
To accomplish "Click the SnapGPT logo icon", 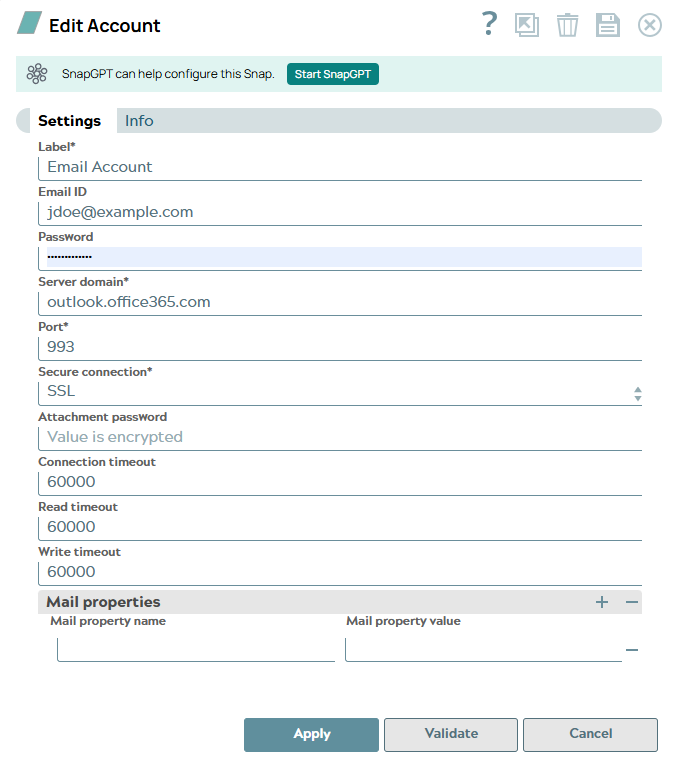I will click(x=37, y=73).
